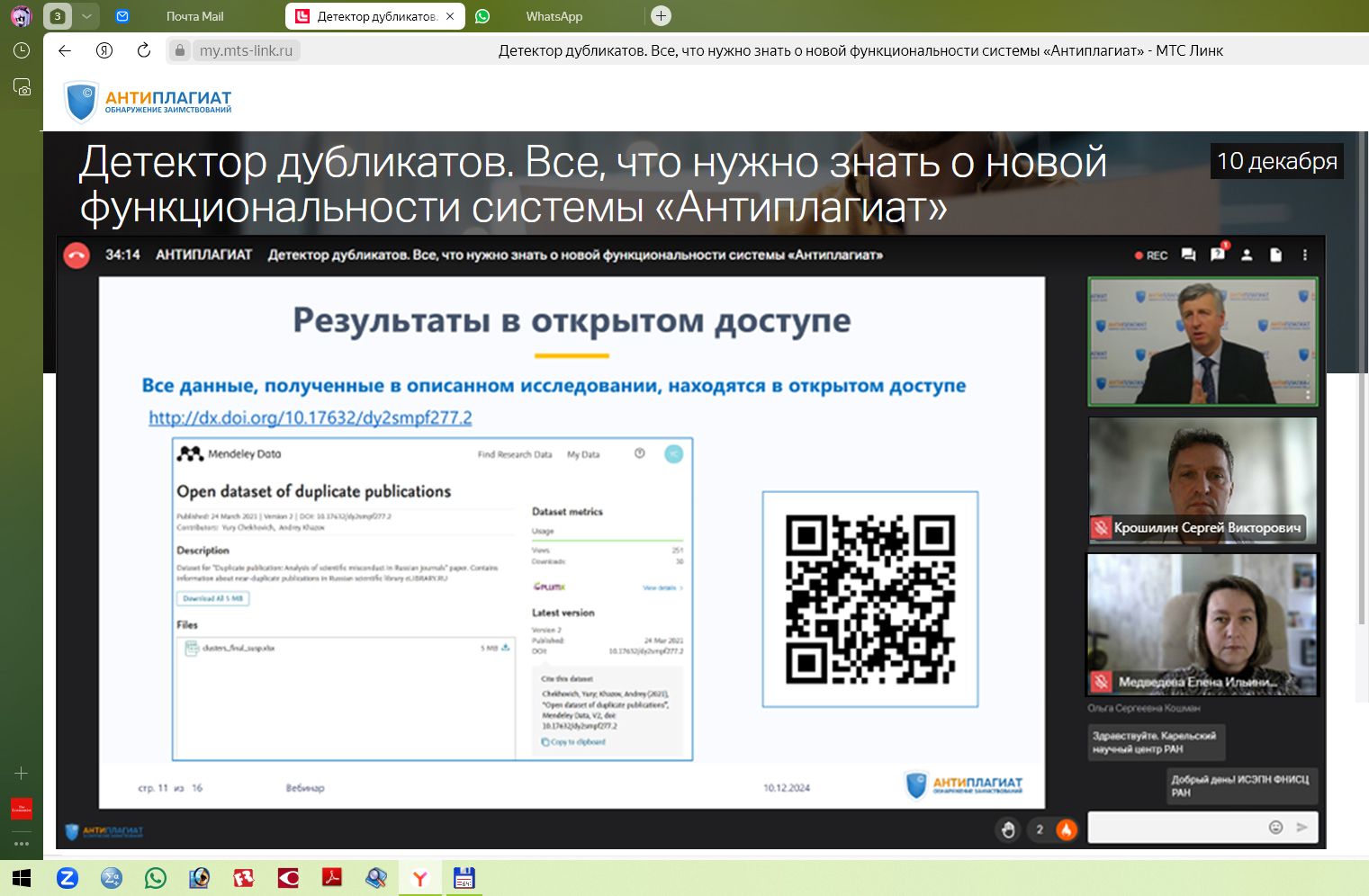Screen dimensions: 1369x896
Task: Open the tab counter showing 3
Action: click(x=58, y=16)
